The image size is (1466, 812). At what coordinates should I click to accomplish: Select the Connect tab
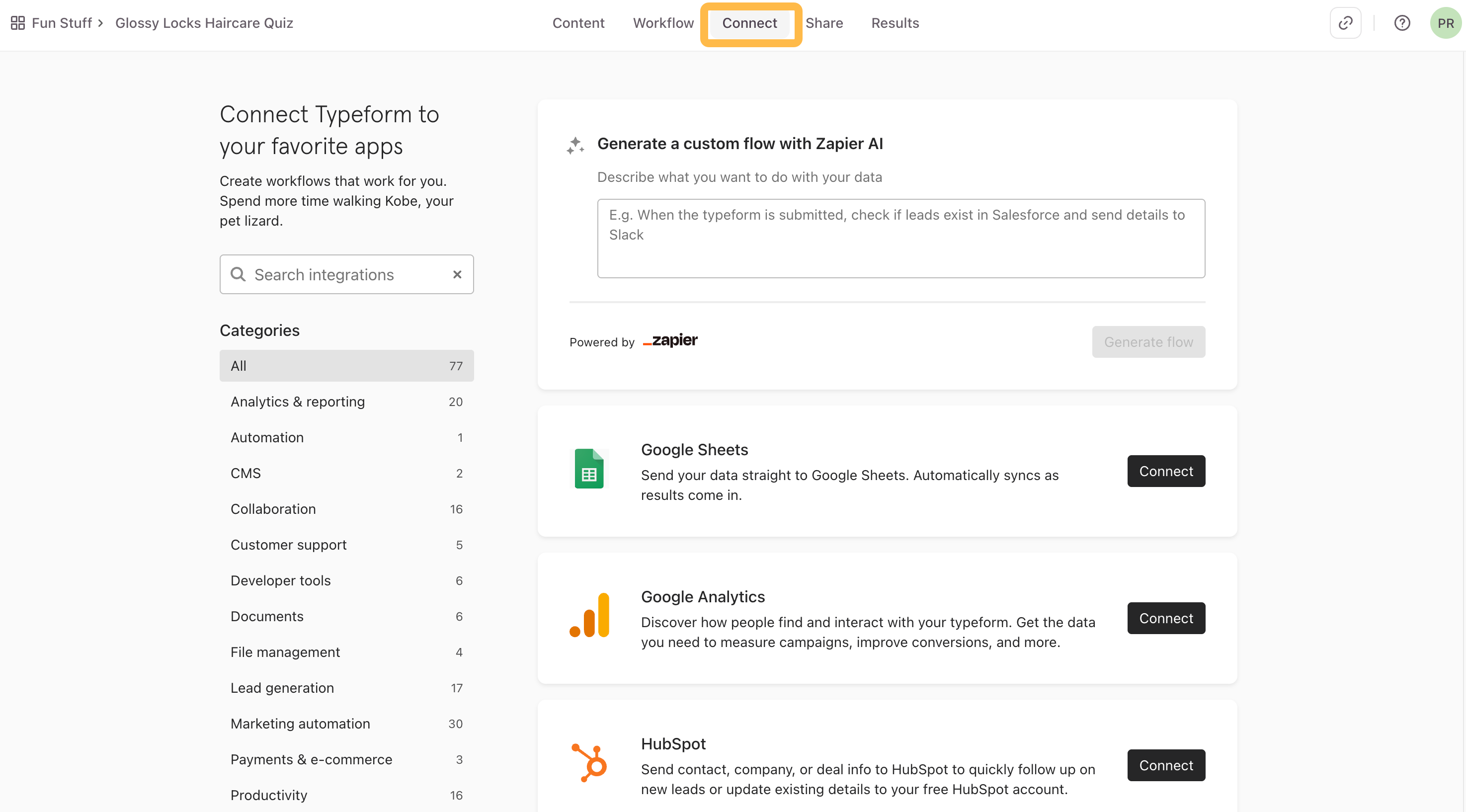pyautogui.click(x=749, y=23)
